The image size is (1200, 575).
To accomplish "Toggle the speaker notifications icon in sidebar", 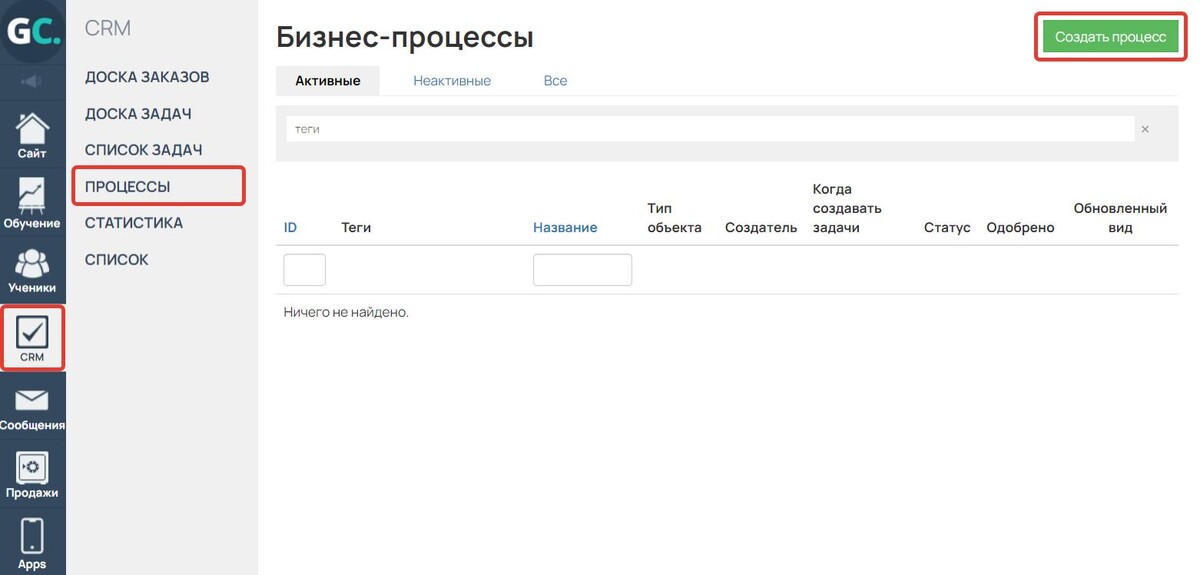I will tap(32, 81).
